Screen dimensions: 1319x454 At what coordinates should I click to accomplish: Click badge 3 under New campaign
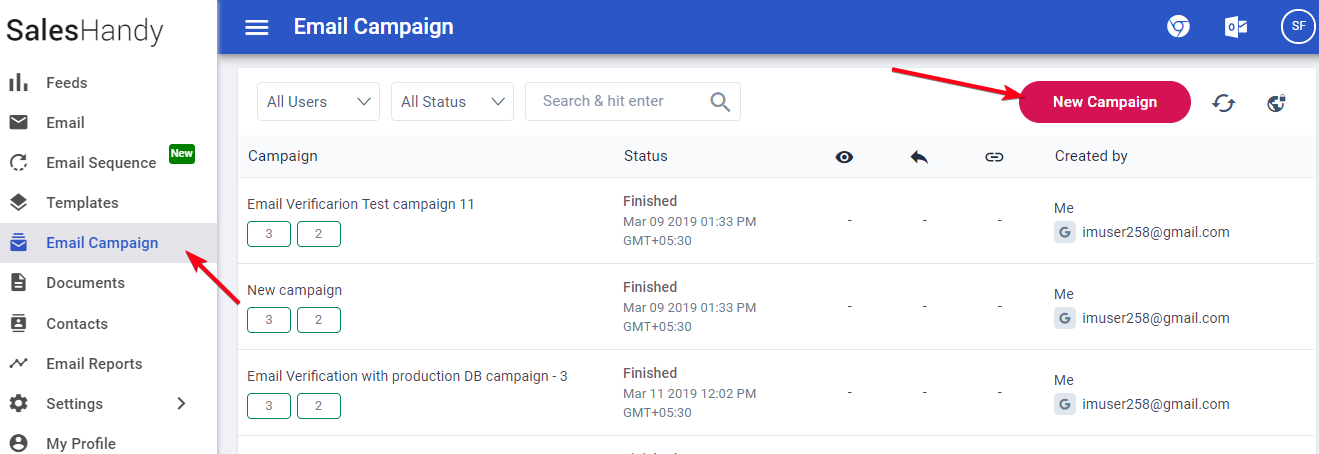click(269, 320)
